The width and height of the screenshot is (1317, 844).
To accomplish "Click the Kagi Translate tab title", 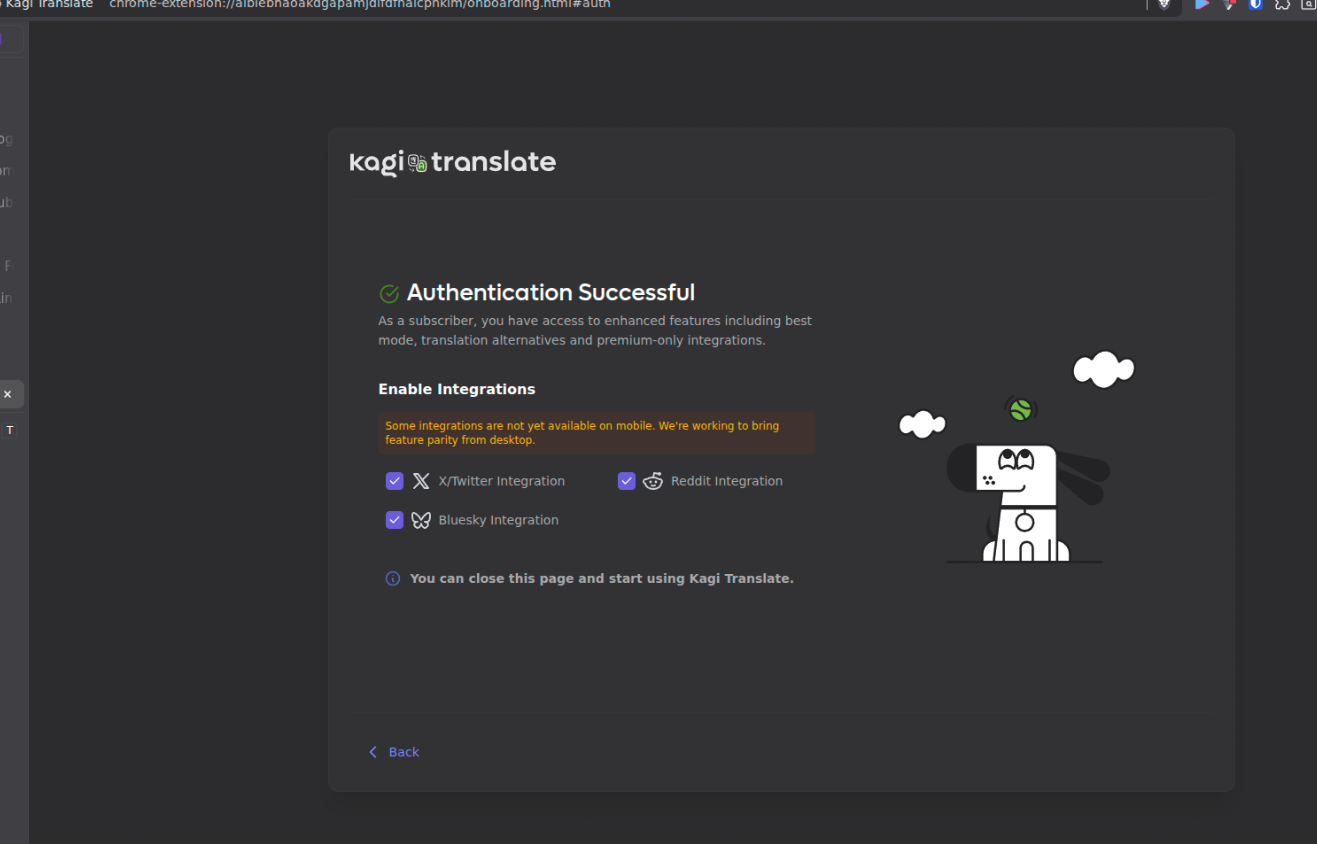I will [48, 4].
